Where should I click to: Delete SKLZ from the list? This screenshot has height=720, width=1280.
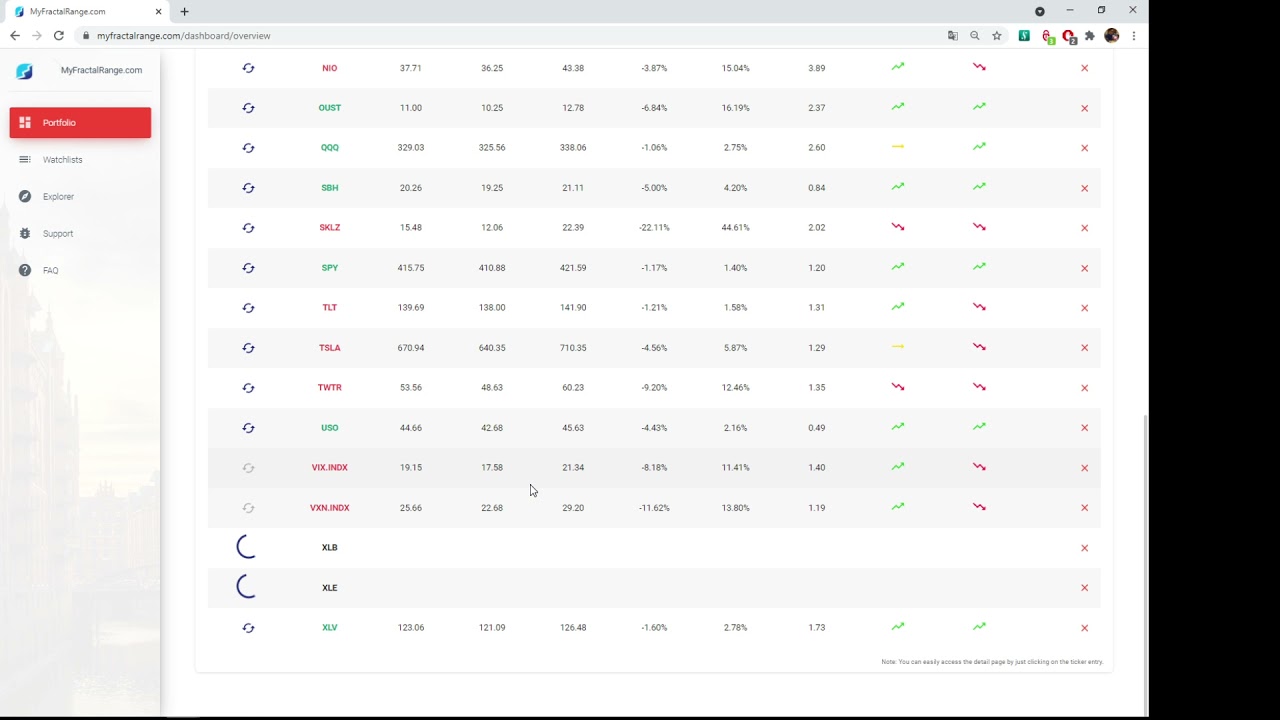coord(1084,228)
